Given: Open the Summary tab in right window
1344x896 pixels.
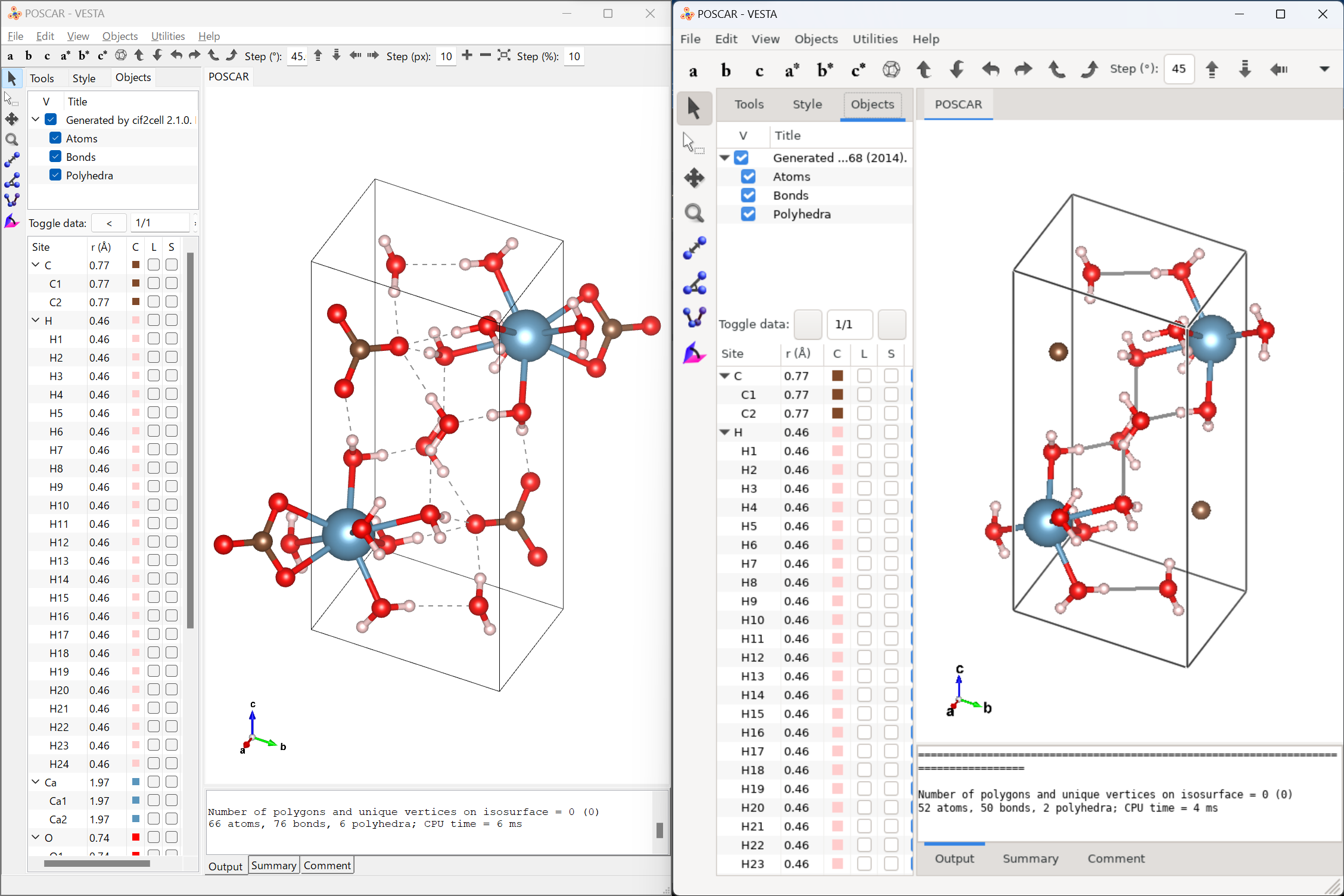Looking at the screenshot, I should (1030, 858).
